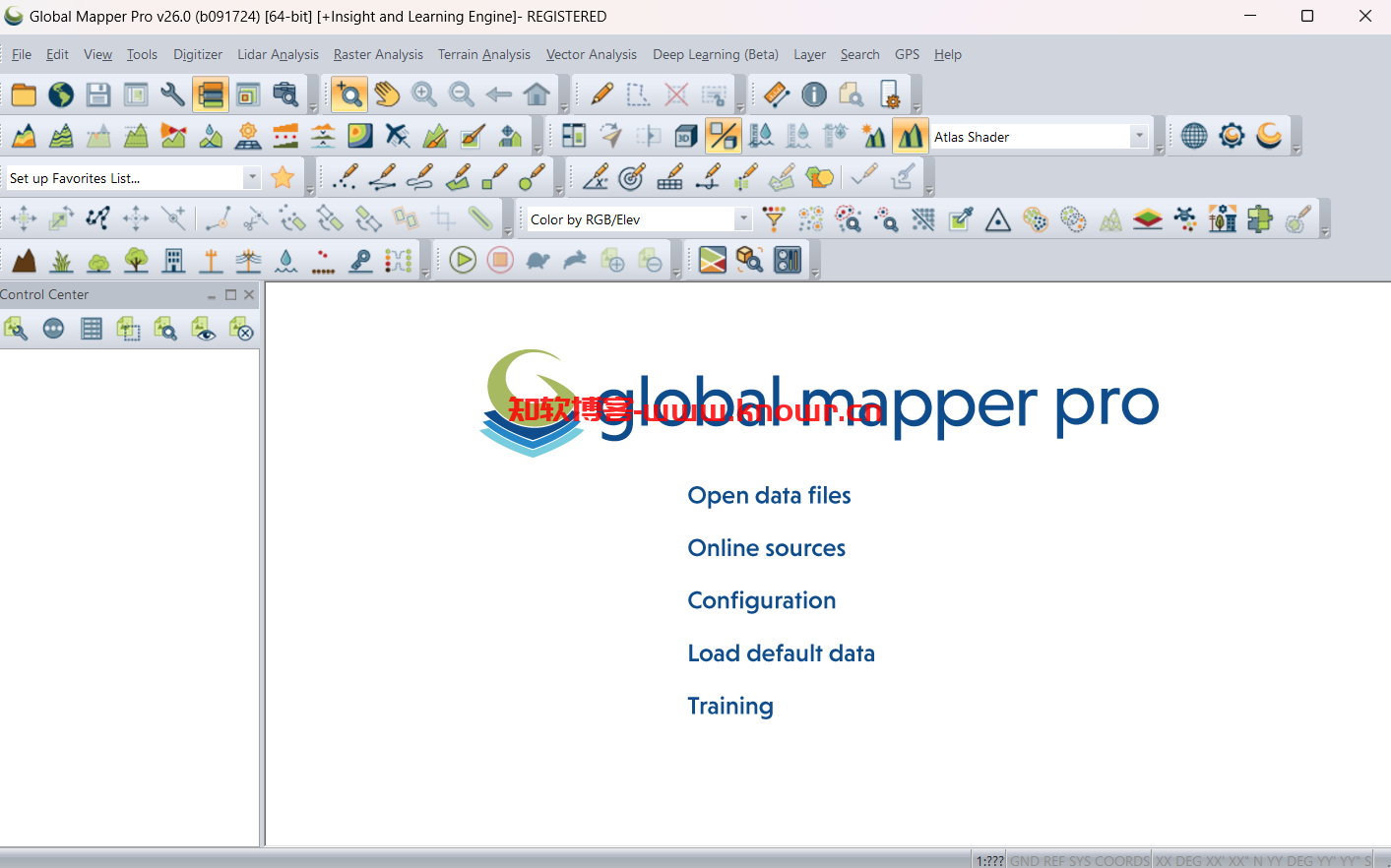Click the 3D View cube icon
This screenshot has height=868, width=1391.
pos(686,136)
